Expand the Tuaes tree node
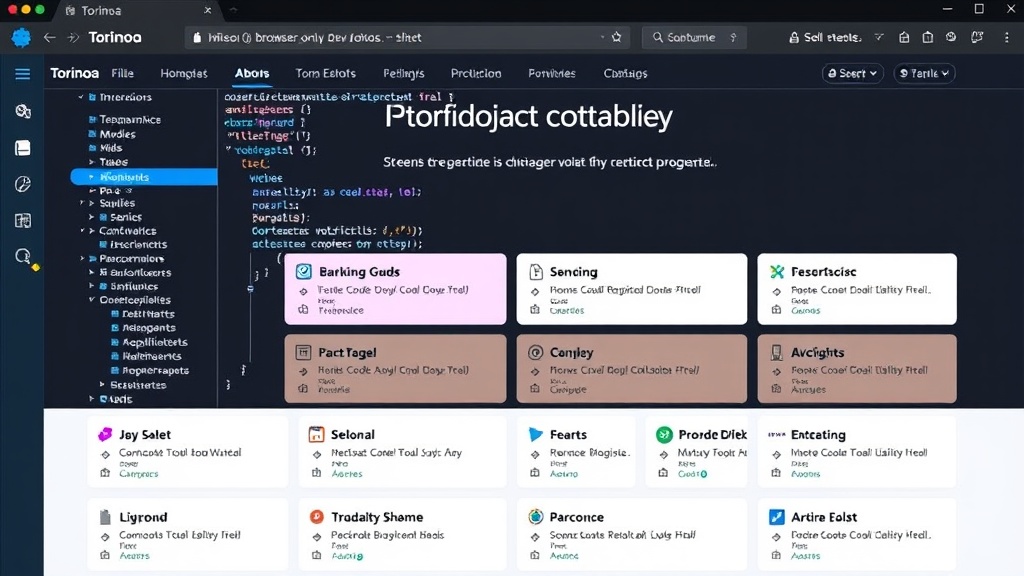Viewport: 1024px width, 576px height. [92, 162]
